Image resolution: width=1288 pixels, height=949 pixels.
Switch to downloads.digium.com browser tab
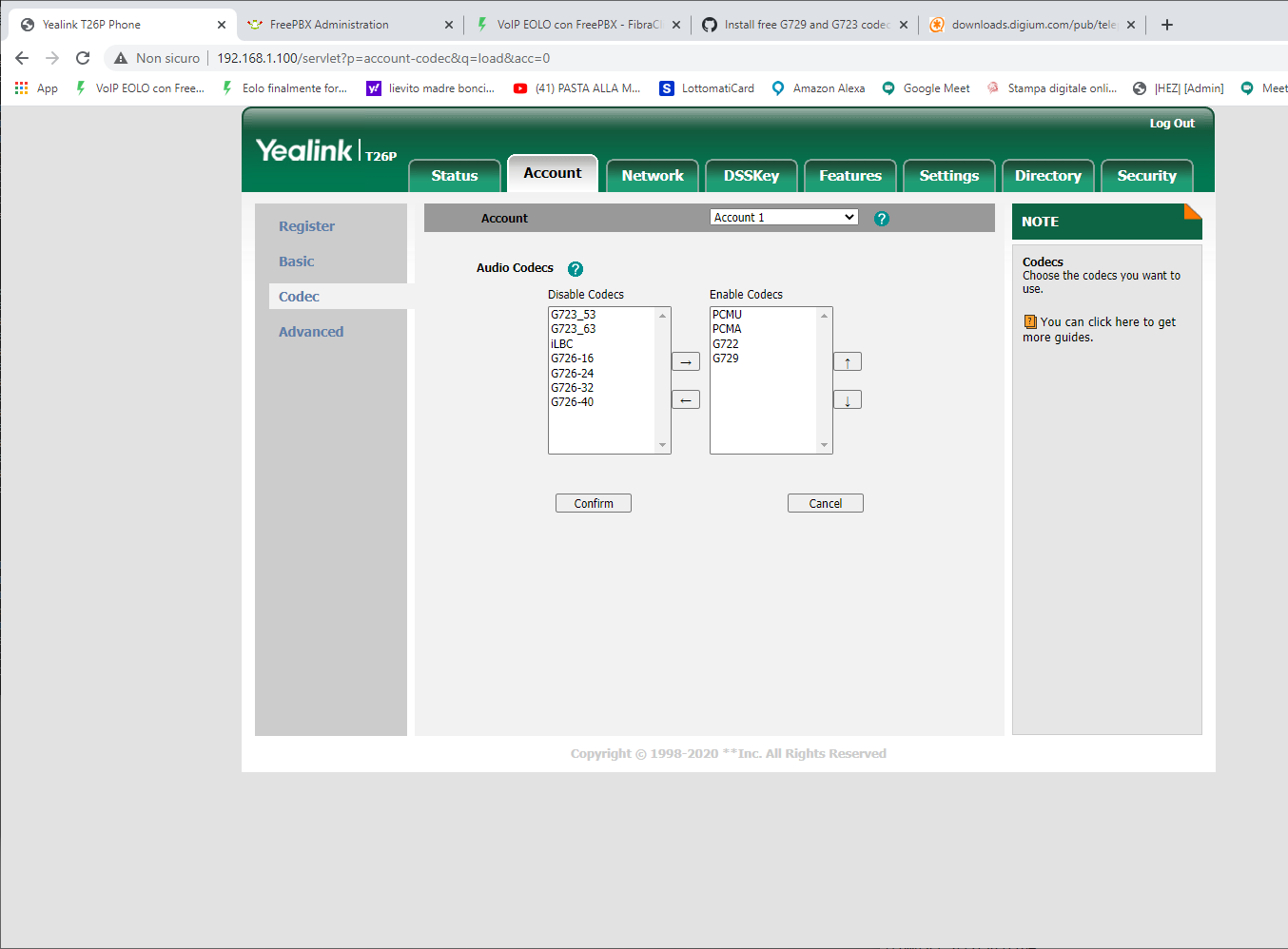(1034, 25)
